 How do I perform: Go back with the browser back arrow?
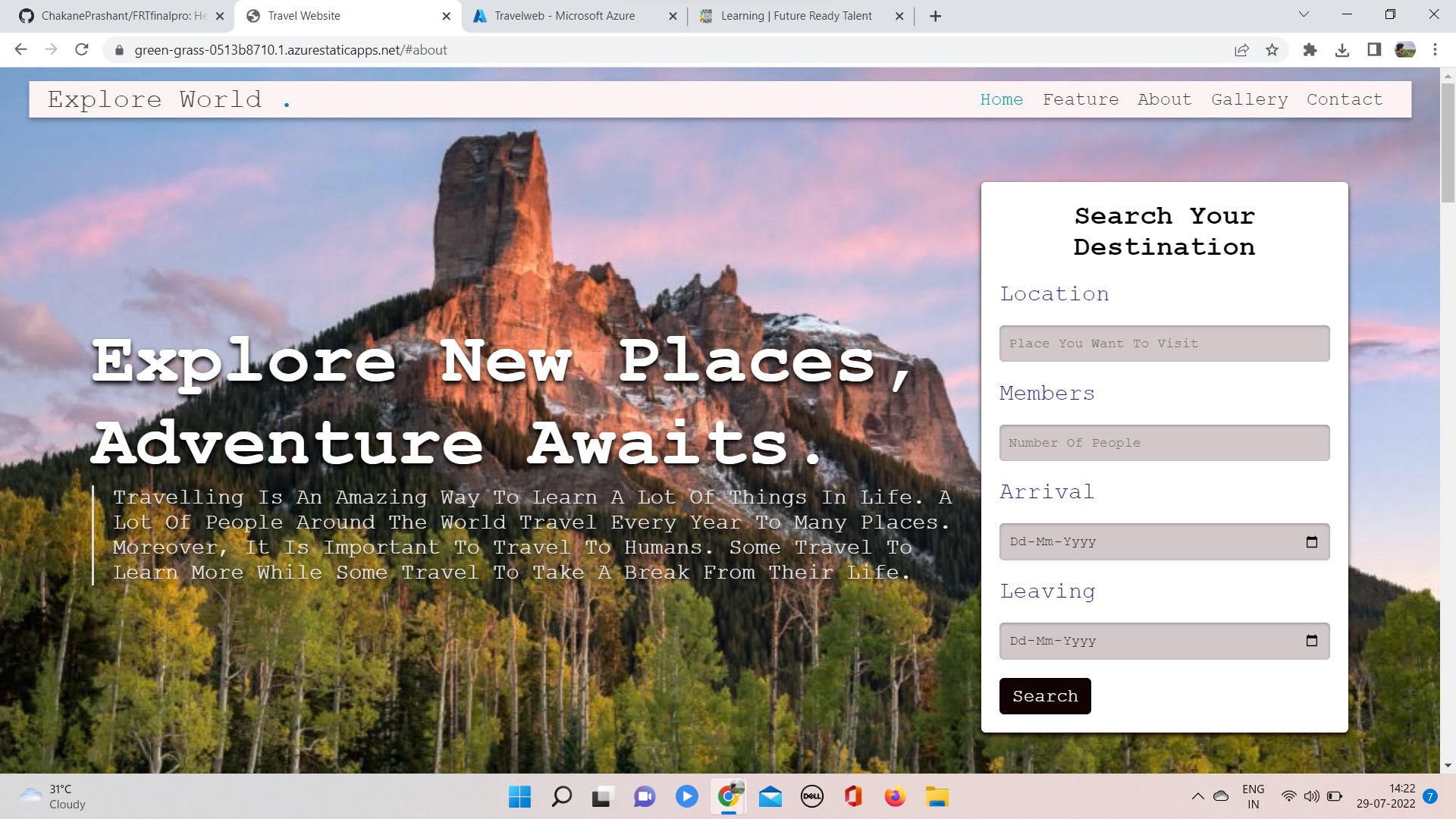pos(20,50)
